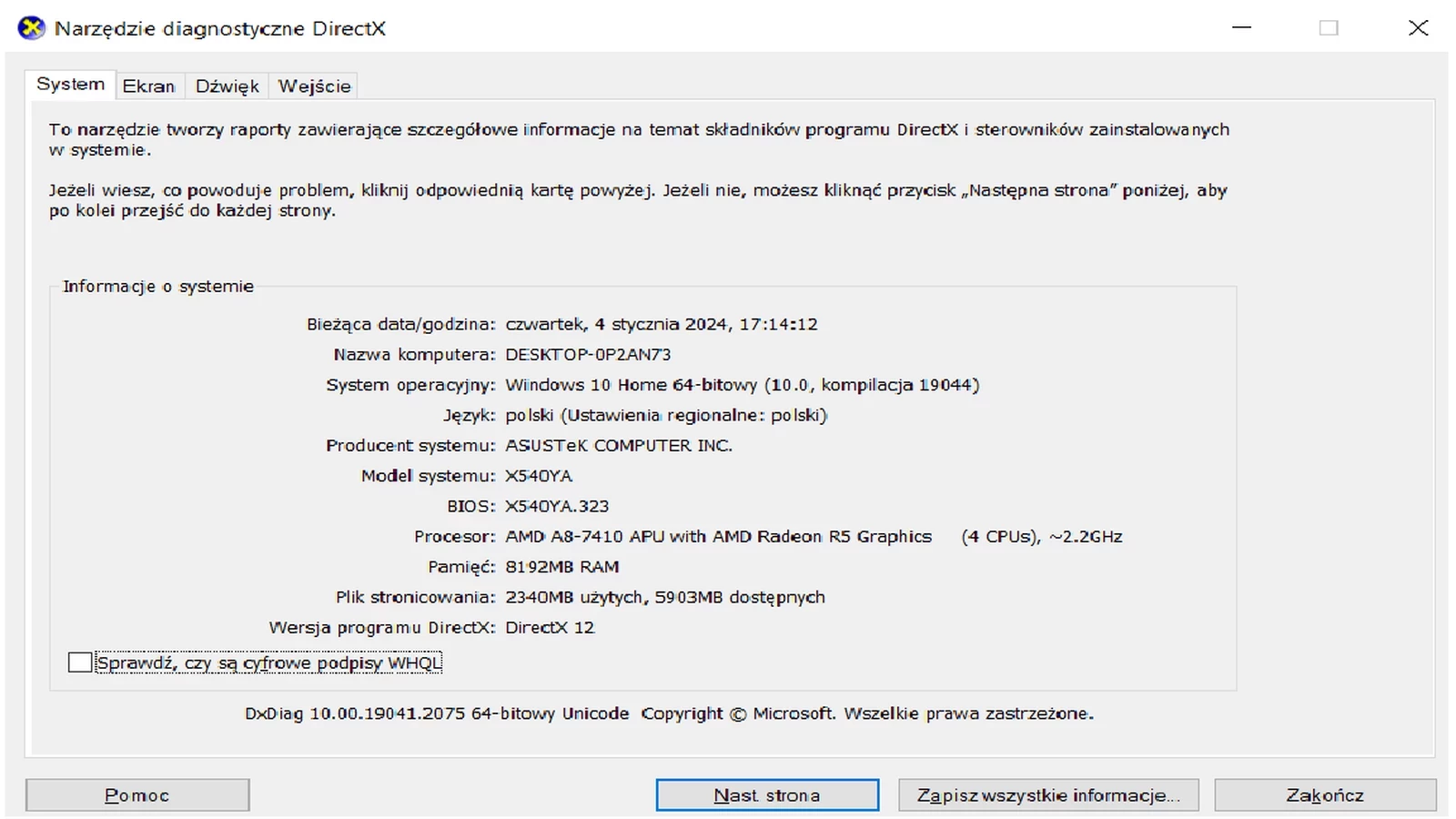Click the date czwartek, 4 stycznia 2024
The width and height of the screenshot is (1456, 819).
click(x=662, y=325)
